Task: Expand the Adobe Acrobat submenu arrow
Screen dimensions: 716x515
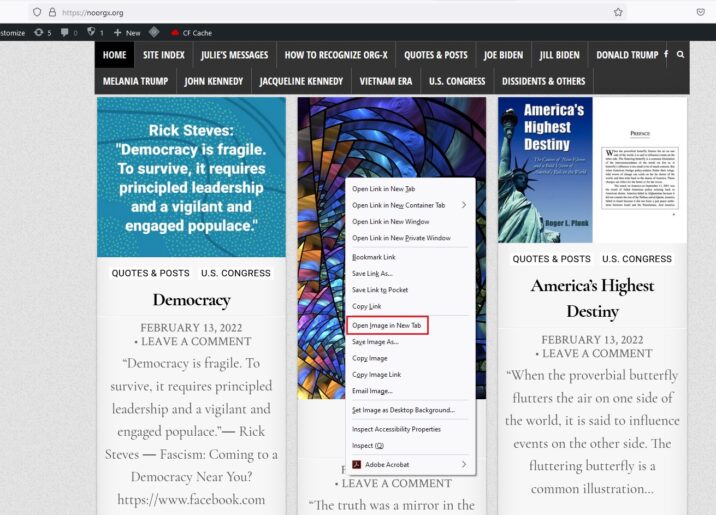Action: [x=463, y=464]
